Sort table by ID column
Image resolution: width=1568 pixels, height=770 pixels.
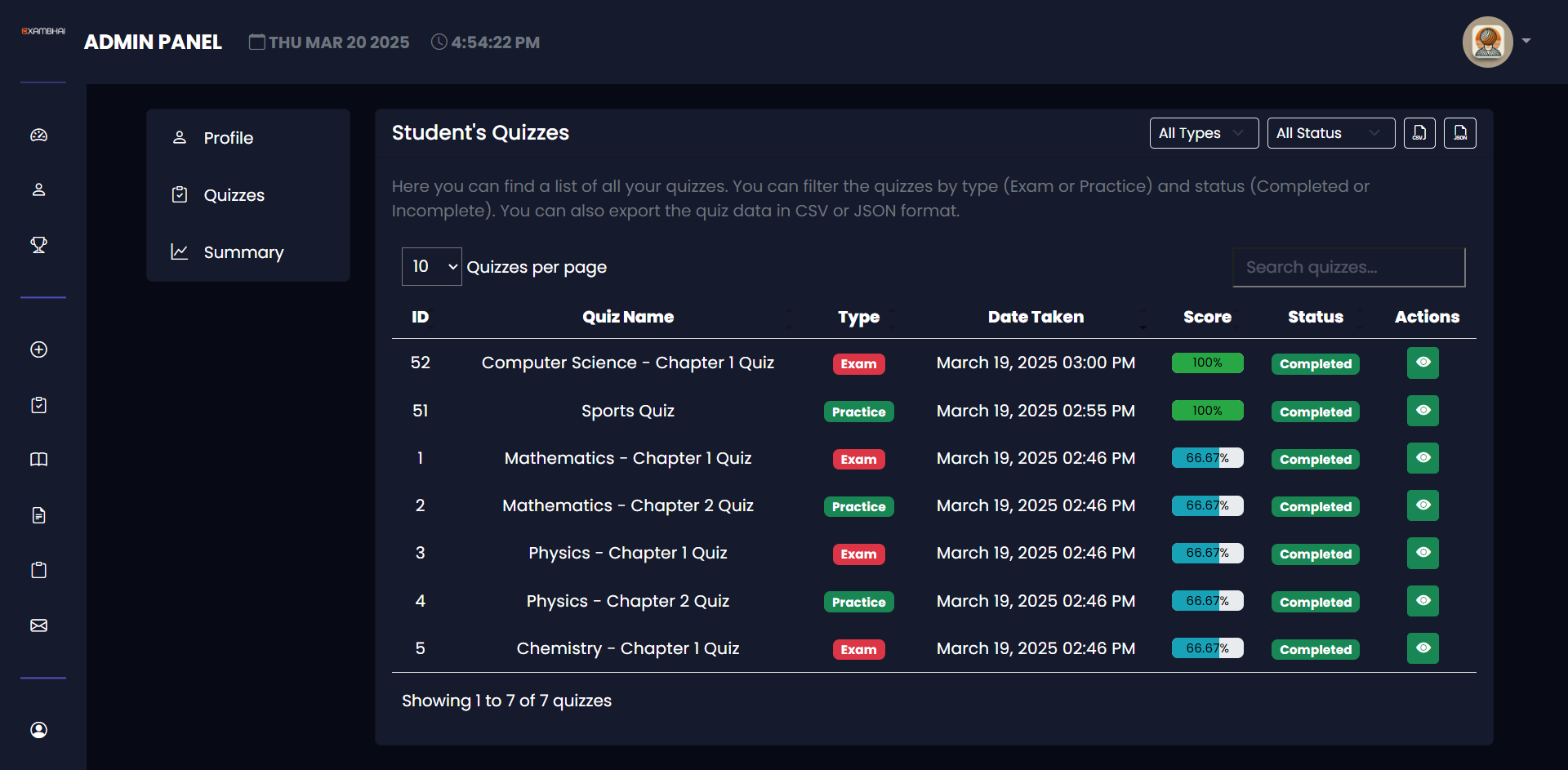[420, 317]
